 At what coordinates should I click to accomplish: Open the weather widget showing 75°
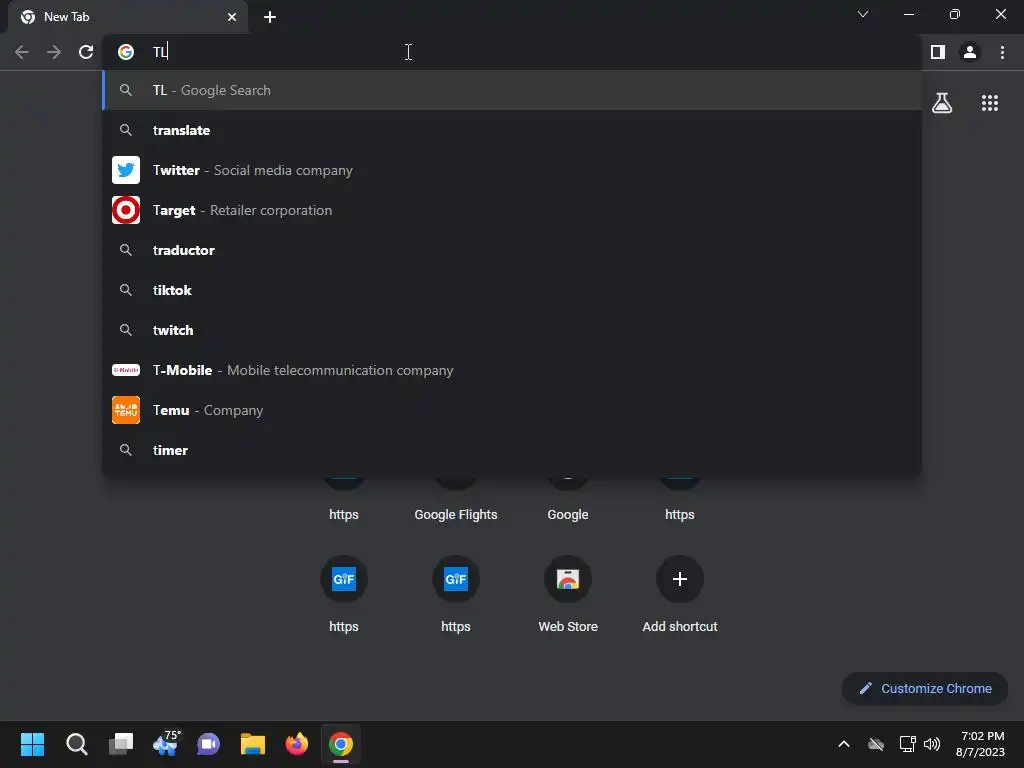[166, 744]
